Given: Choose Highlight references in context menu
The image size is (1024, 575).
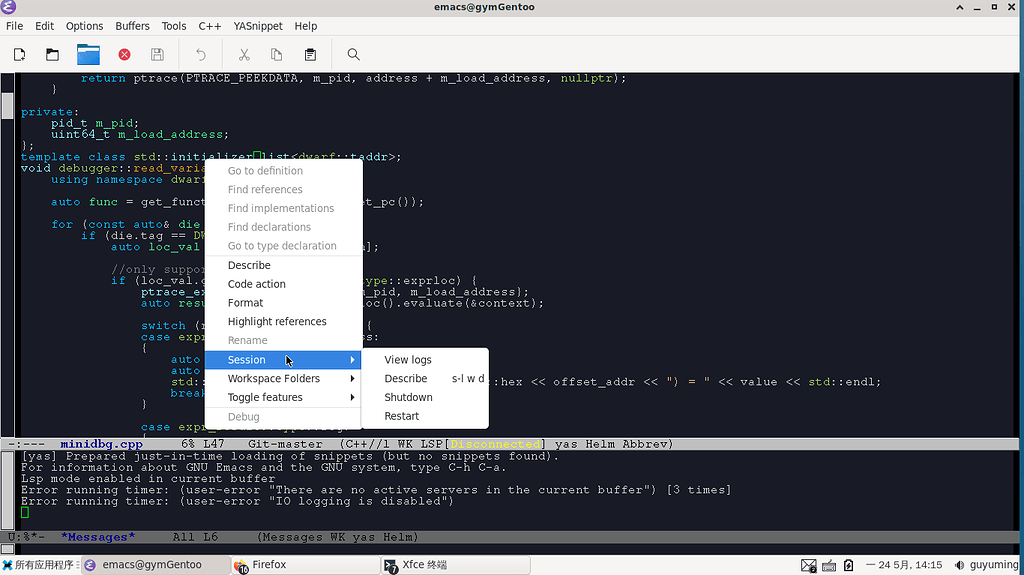Looking at the screenshot, I should pyautogui.click(x=283, y=321).
